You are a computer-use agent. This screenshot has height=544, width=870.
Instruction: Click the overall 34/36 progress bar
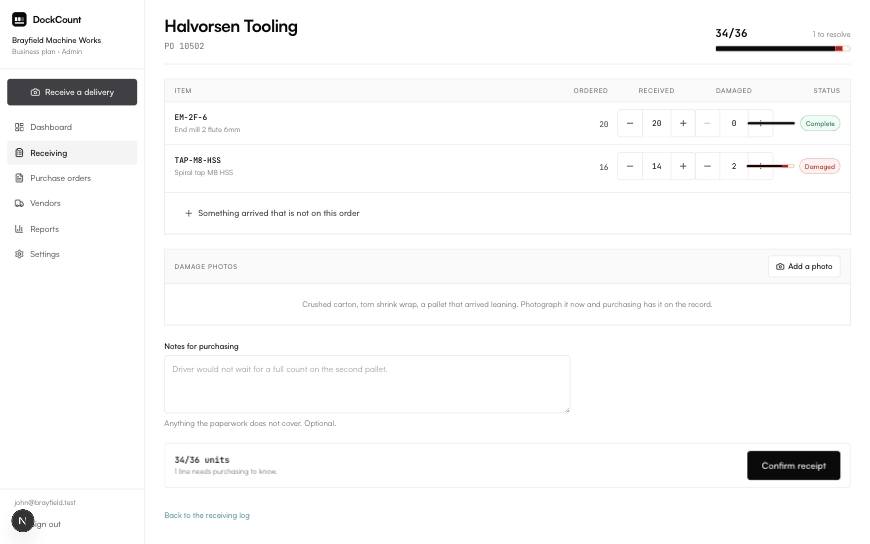point(783,49)
